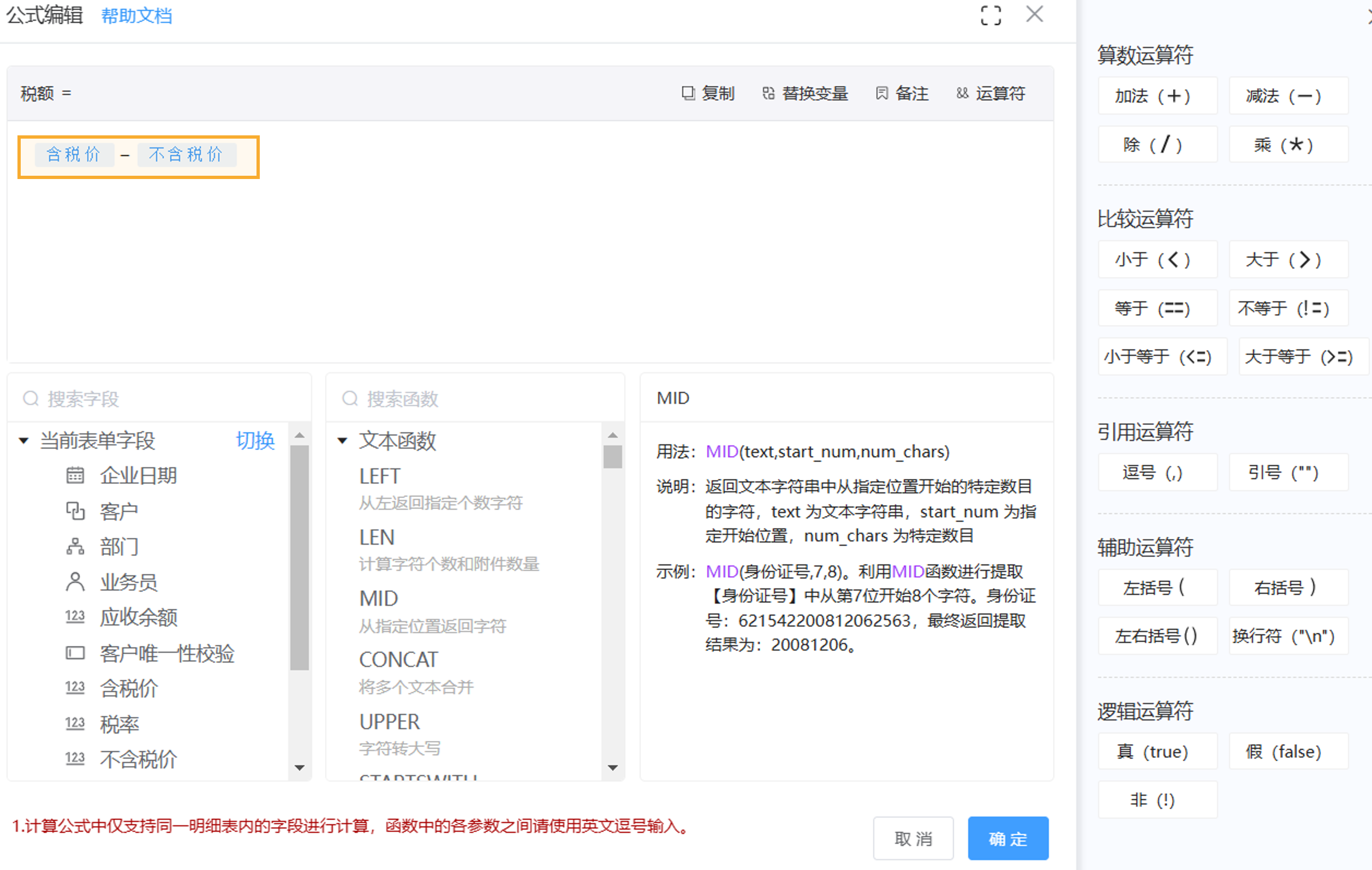Collapse the 当前表单字段 tree group
Screen dimensions: 1372x870
[24, 440]
